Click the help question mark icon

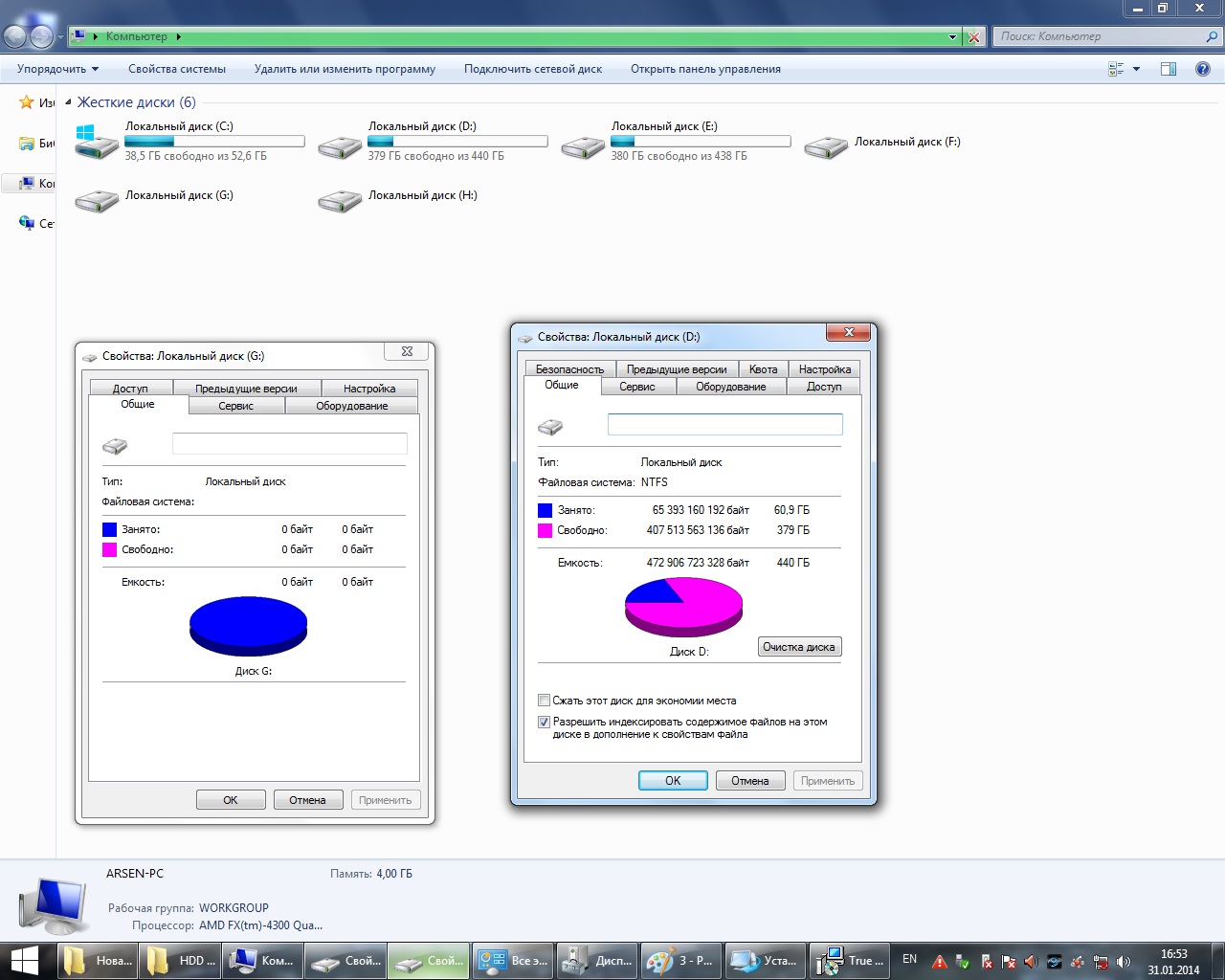click(x=1203, y=69)
